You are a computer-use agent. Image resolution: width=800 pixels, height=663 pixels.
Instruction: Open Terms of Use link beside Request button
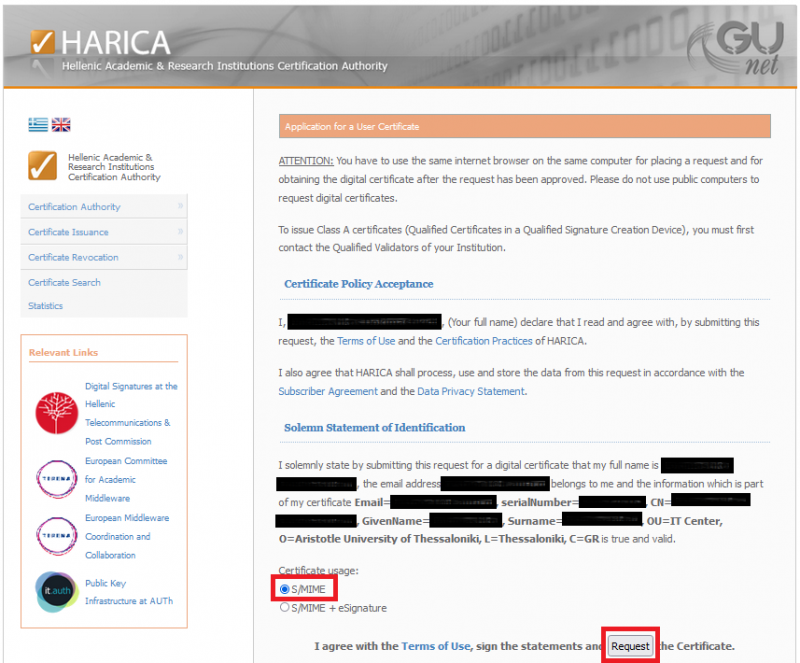point(435,646)
